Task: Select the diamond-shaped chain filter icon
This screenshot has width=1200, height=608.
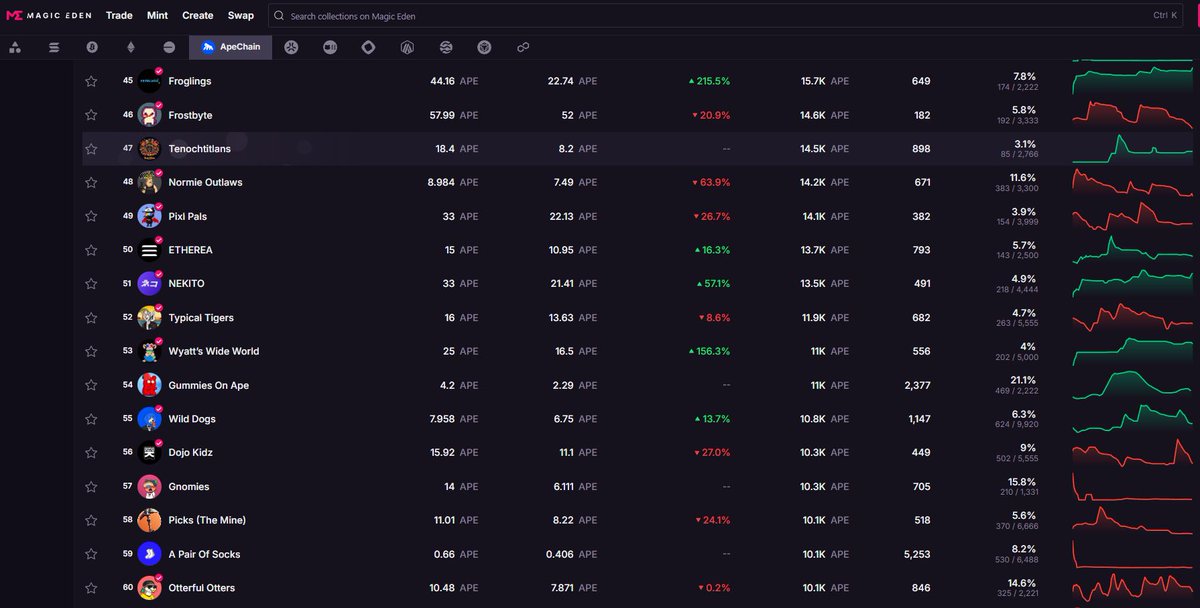Action: coord(368,47)
